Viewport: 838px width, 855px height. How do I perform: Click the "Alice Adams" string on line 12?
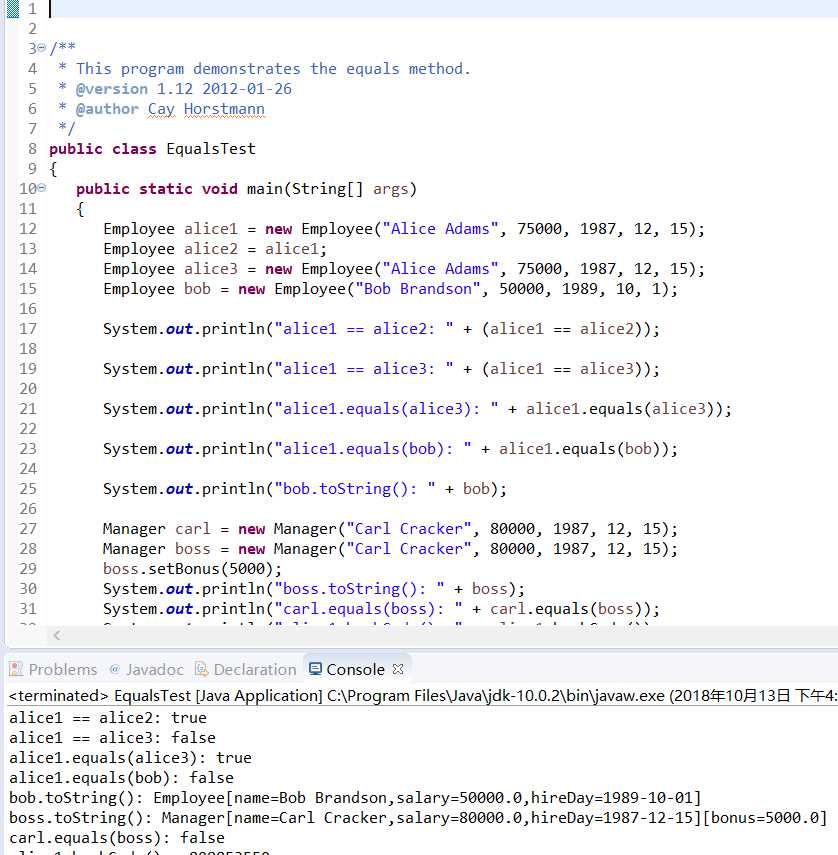[x=440, y=228]
